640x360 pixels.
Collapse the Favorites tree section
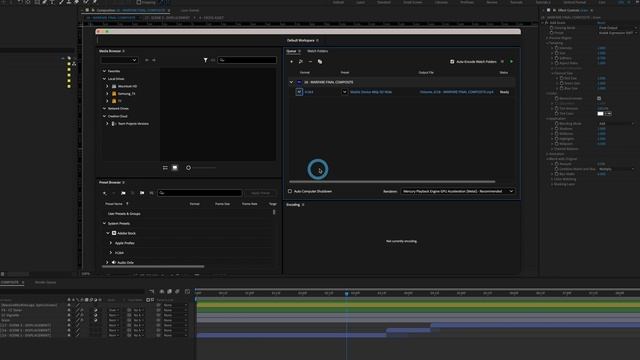104,71
